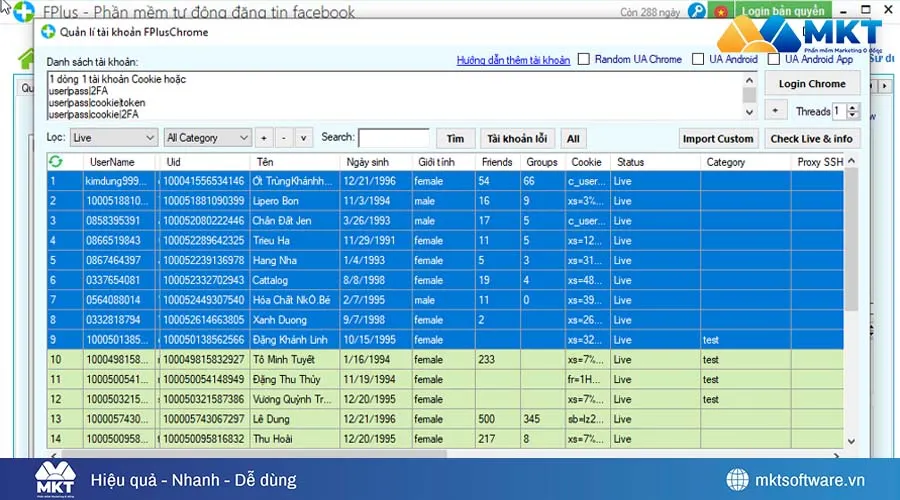Screen dimensions: 900x500
Task: Click the Login bản quyền button
Action: point(782,11)
